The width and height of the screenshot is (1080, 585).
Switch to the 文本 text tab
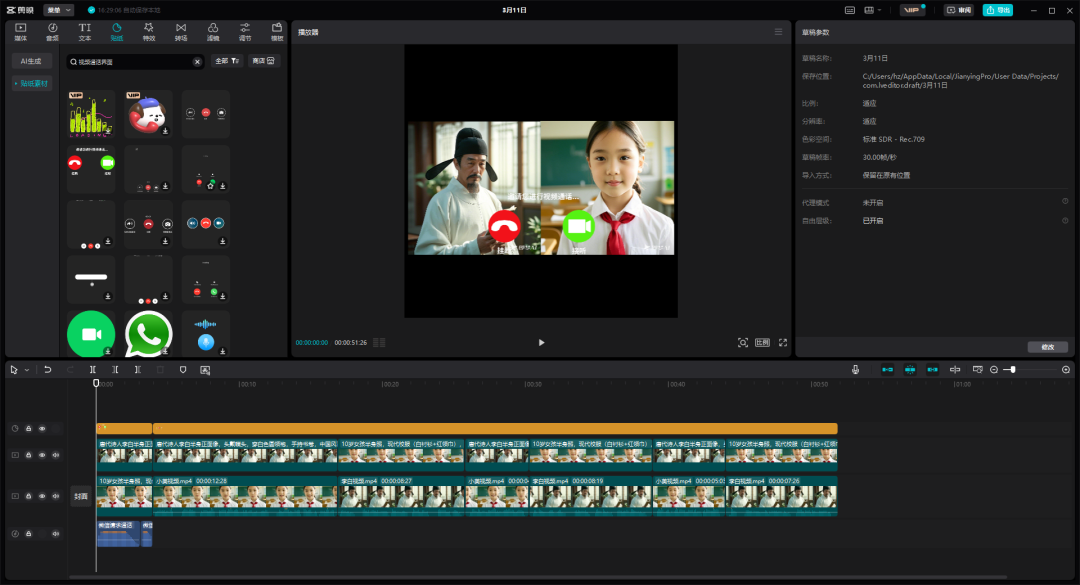[85, 31]
